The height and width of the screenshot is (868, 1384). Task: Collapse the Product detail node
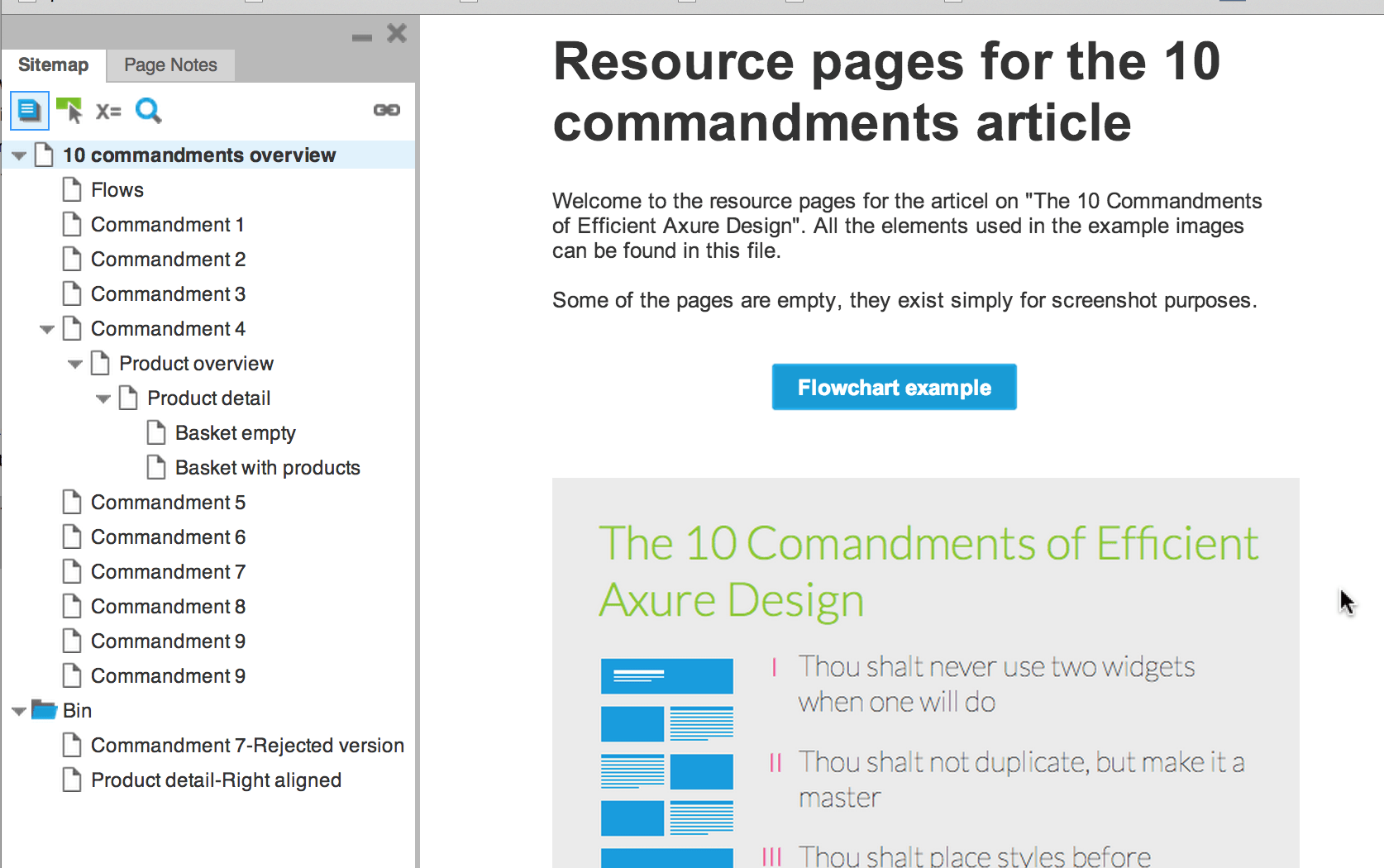click(x=103, y=398)
